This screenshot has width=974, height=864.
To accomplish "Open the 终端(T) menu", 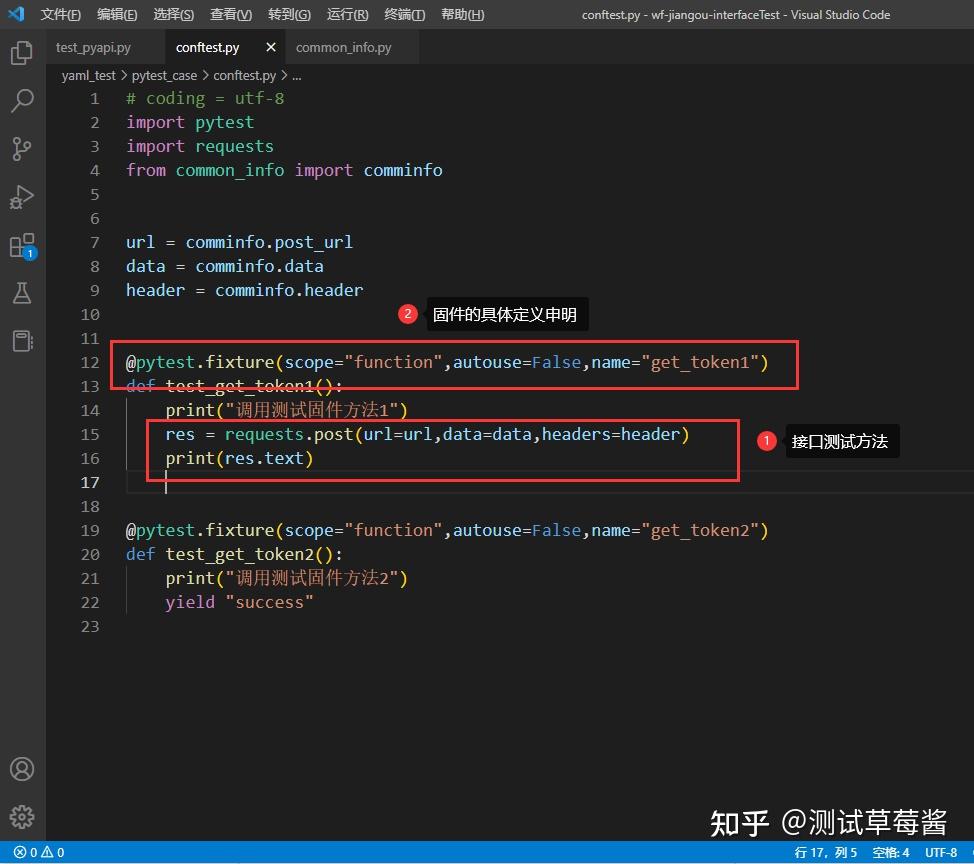I will tap(404, 14).
